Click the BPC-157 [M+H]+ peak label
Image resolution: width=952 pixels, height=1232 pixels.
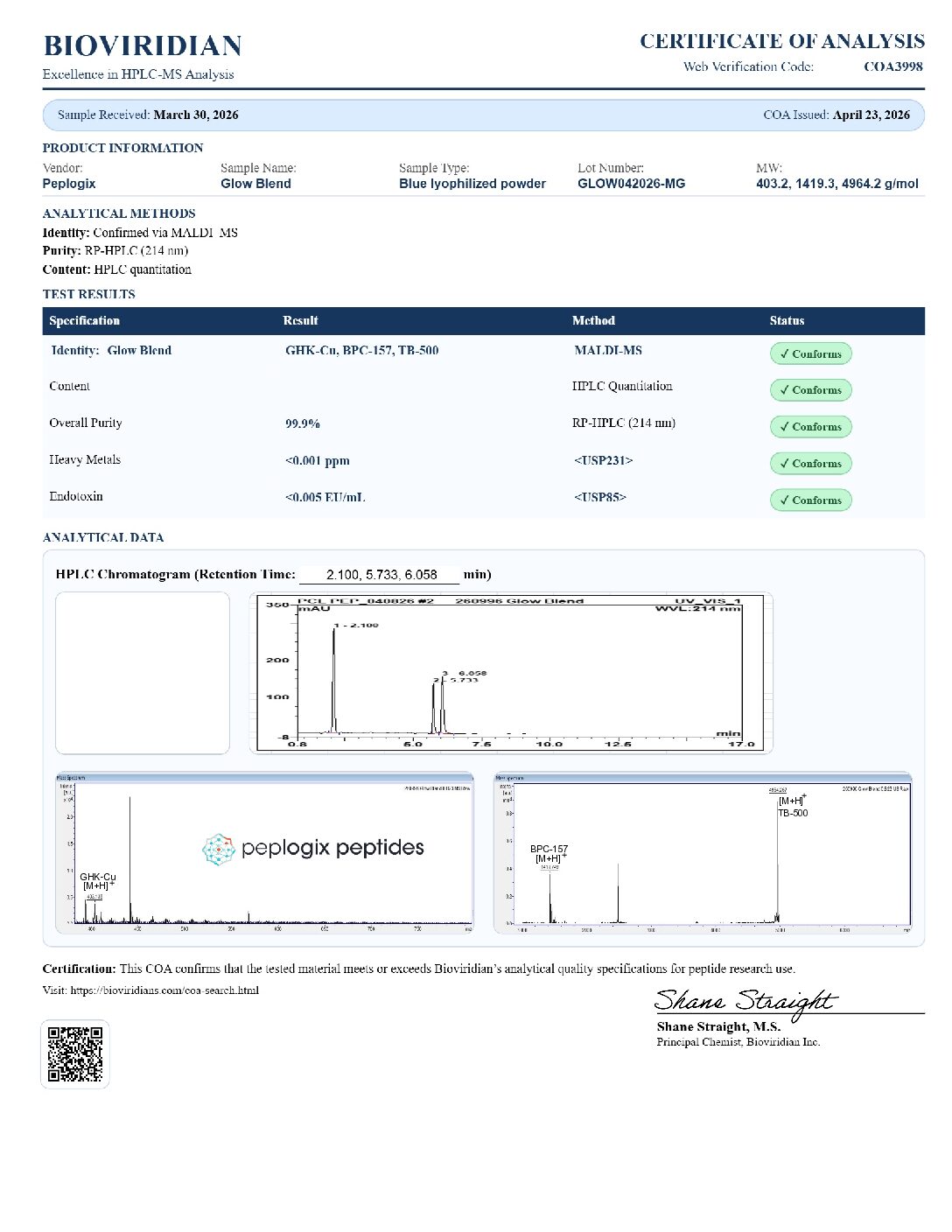pyautogui.click(x=549, y=854)
